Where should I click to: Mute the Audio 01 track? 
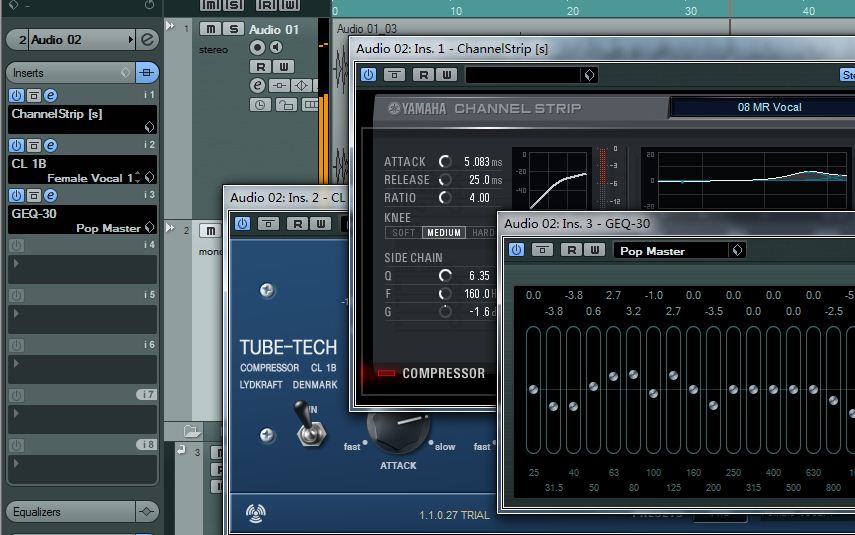pyautogui.click(x=210, y=29)
